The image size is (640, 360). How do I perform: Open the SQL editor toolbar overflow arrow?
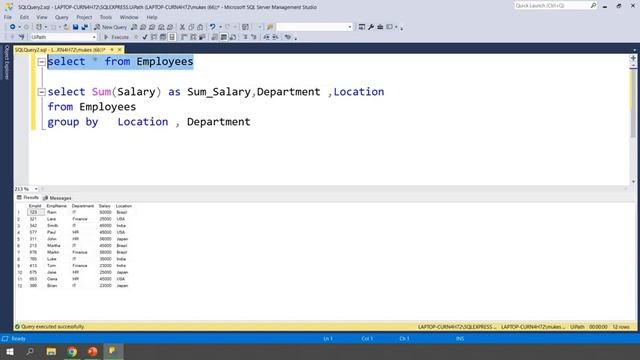pyautogui.click(x=296, y=38)
